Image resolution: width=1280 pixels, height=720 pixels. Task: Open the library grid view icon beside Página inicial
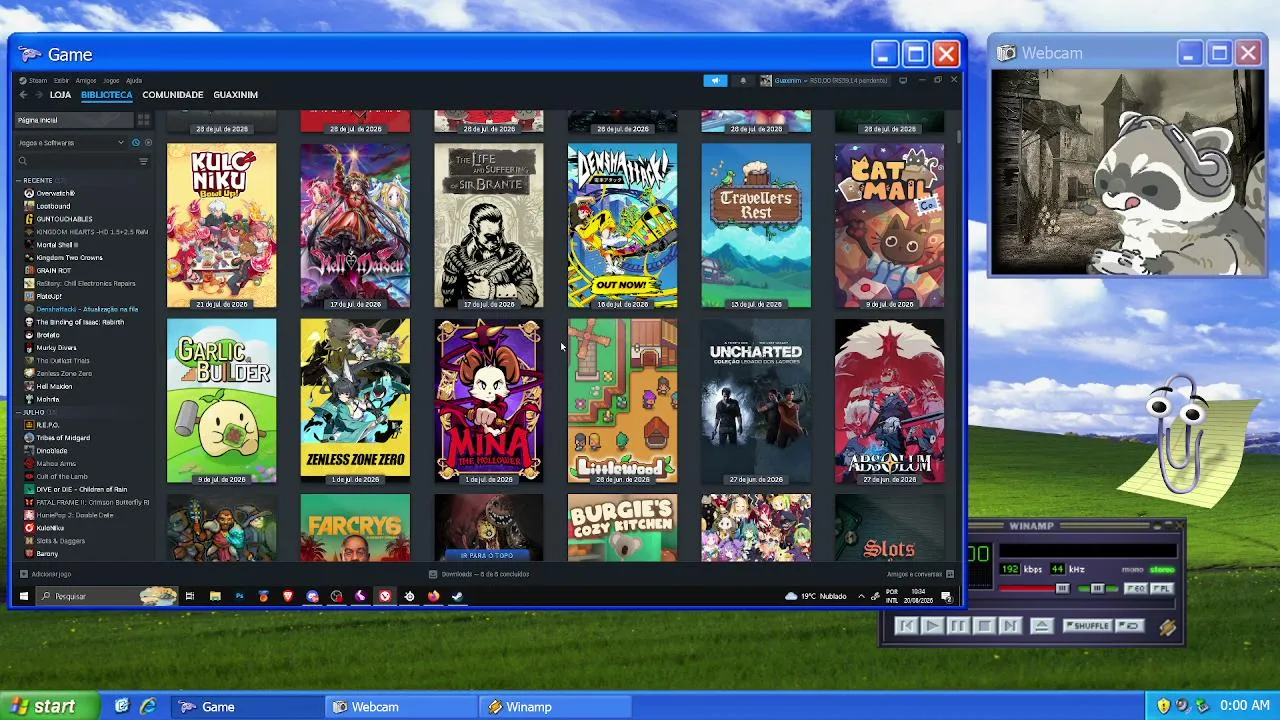[x=144, y=120]
